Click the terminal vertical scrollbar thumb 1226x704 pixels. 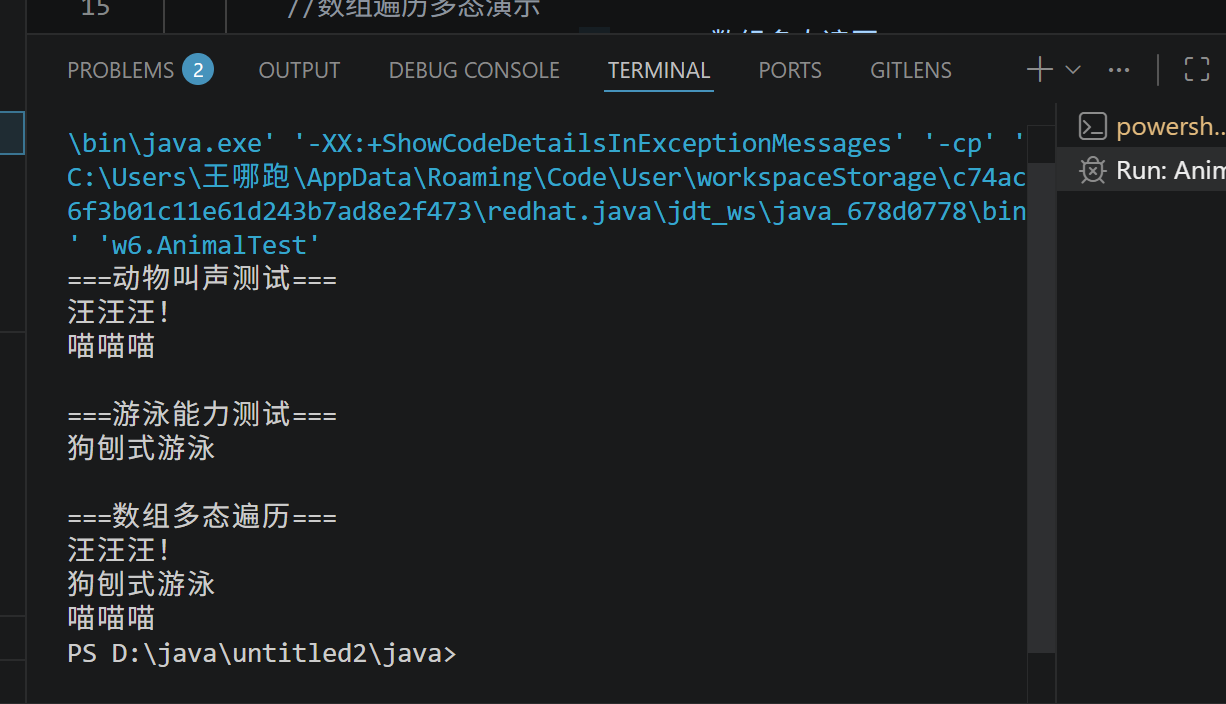coord(1041,400)
